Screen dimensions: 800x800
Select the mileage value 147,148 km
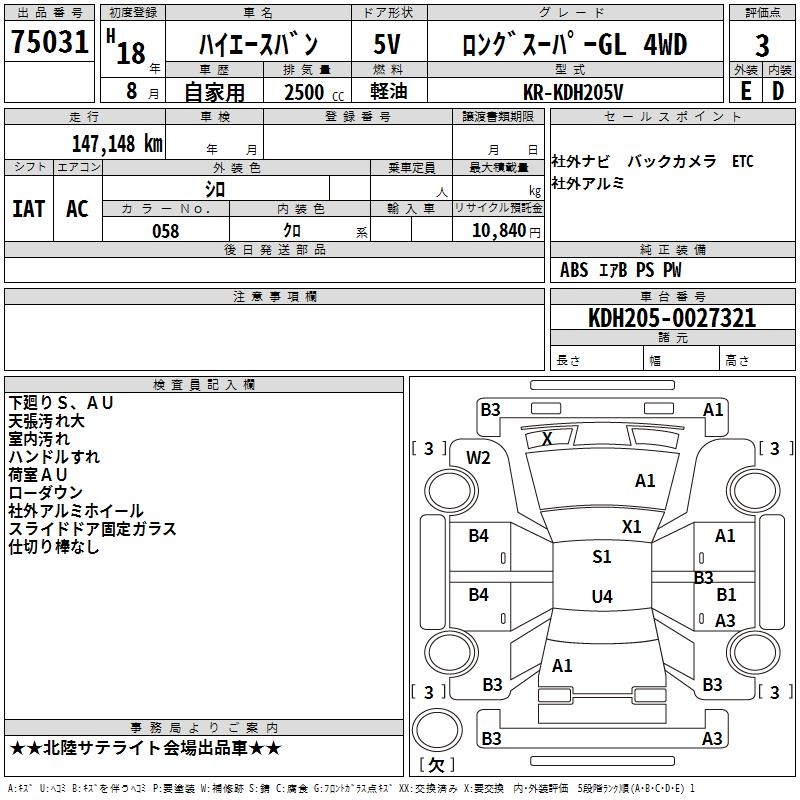coord(116,143)
